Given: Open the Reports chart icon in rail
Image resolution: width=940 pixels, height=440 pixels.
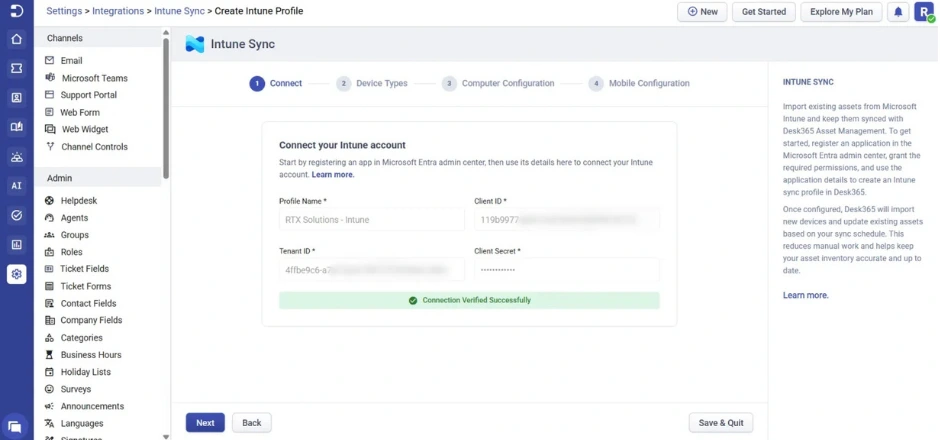Looking at the screenshot, I should pyautogui.click(x=17, y=244).
